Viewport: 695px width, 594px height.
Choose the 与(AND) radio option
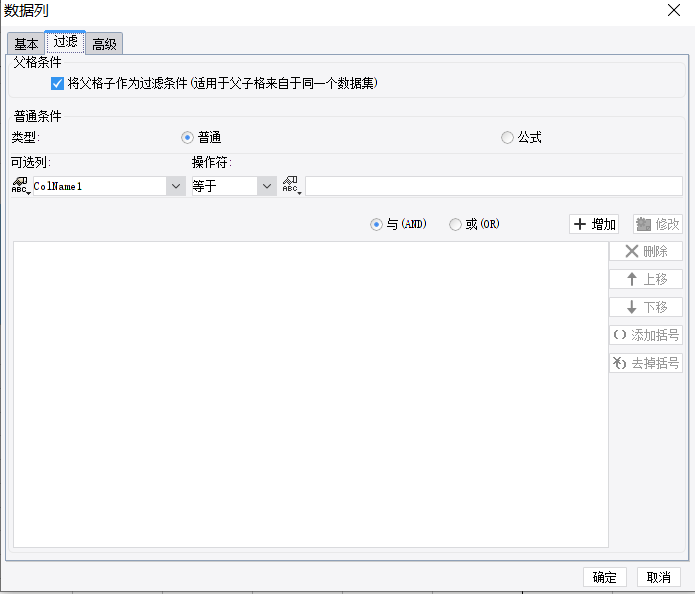[x=376, y=225]
